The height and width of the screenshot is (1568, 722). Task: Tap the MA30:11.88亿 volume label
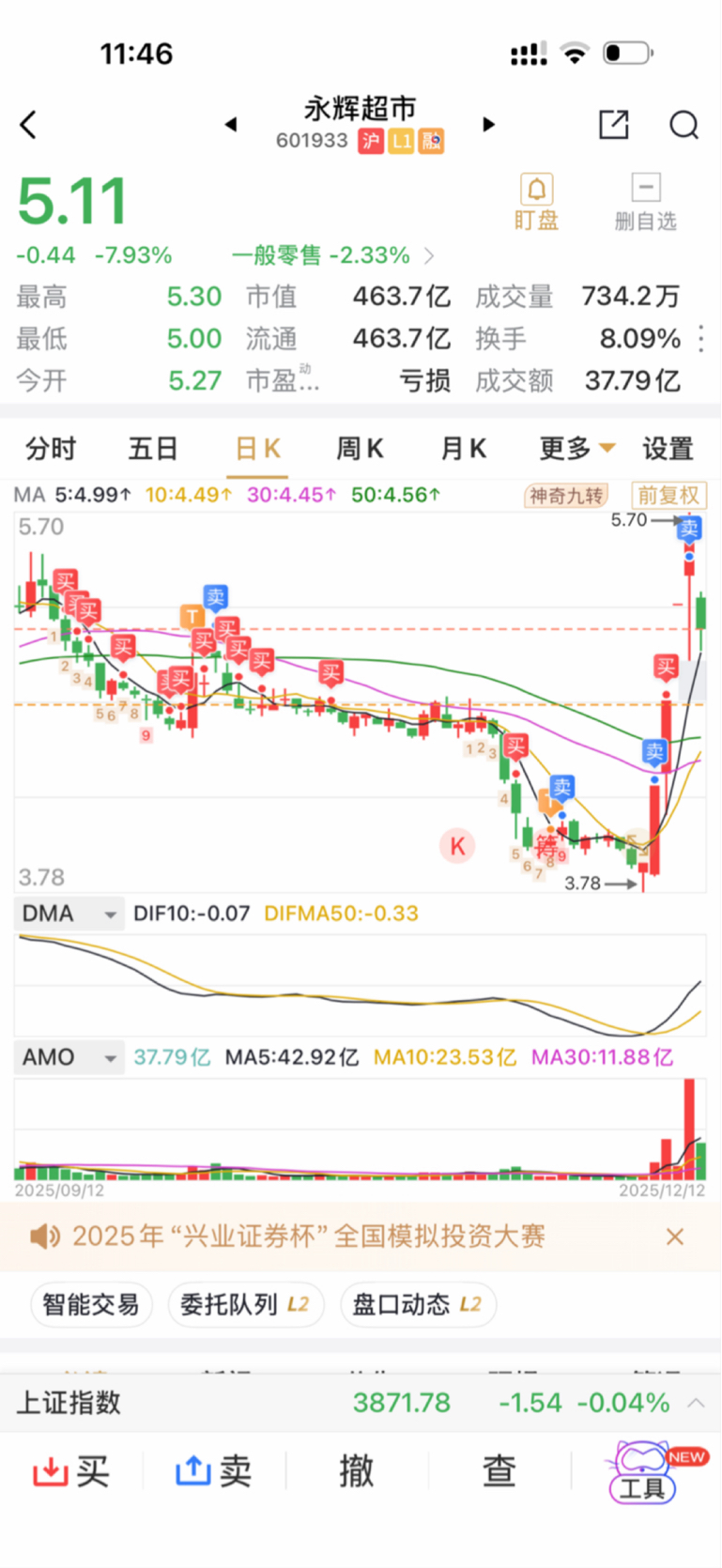603,1057
